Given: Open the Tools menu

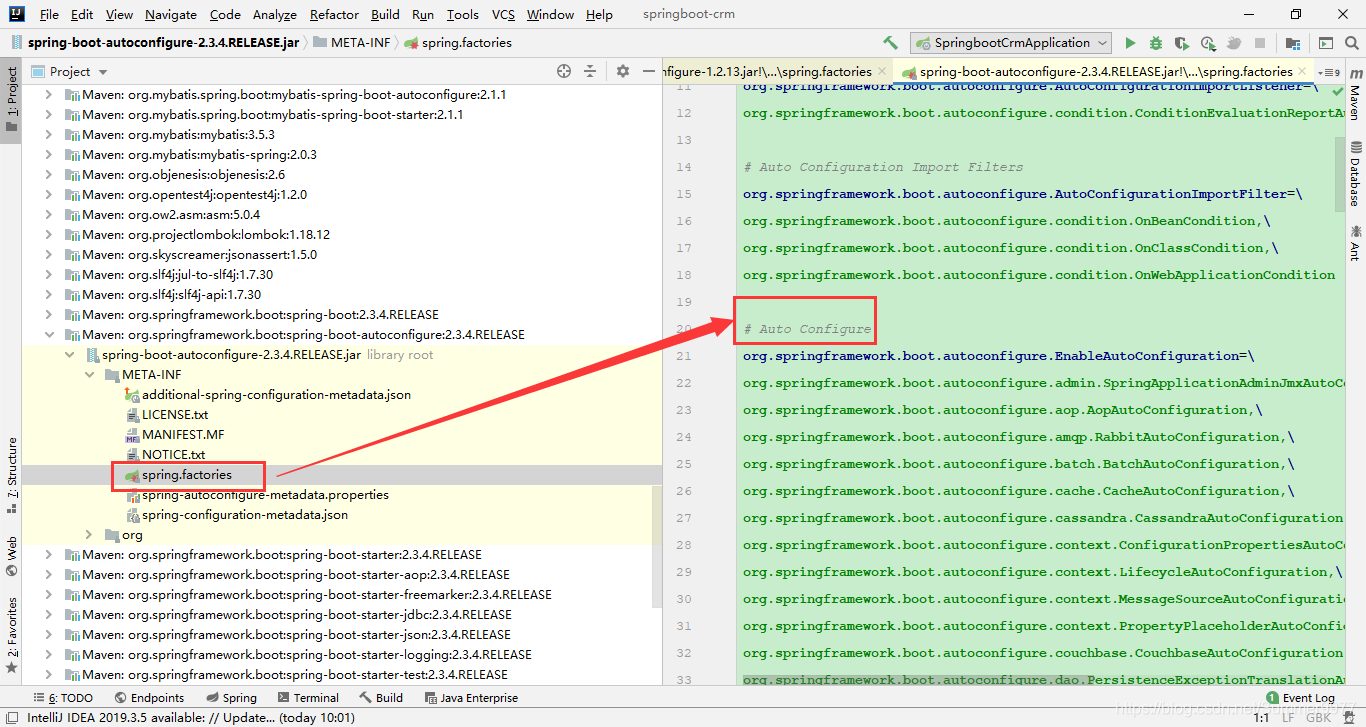Looking at the screenshot, I should tap(463, 15).
